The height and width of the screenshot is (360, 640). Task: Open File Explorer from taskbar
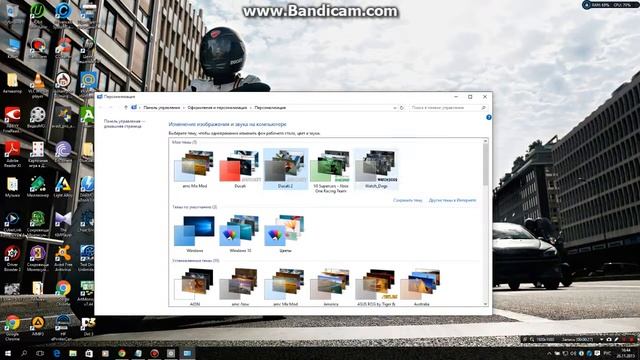pos(73,353)
